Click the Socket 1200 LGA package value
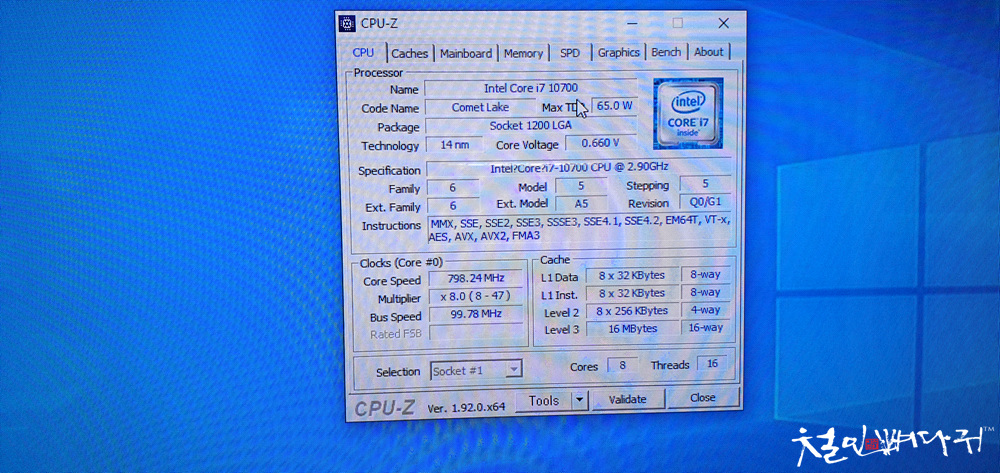Viewport: 1000px width, 473px height. tap(531, 126)
